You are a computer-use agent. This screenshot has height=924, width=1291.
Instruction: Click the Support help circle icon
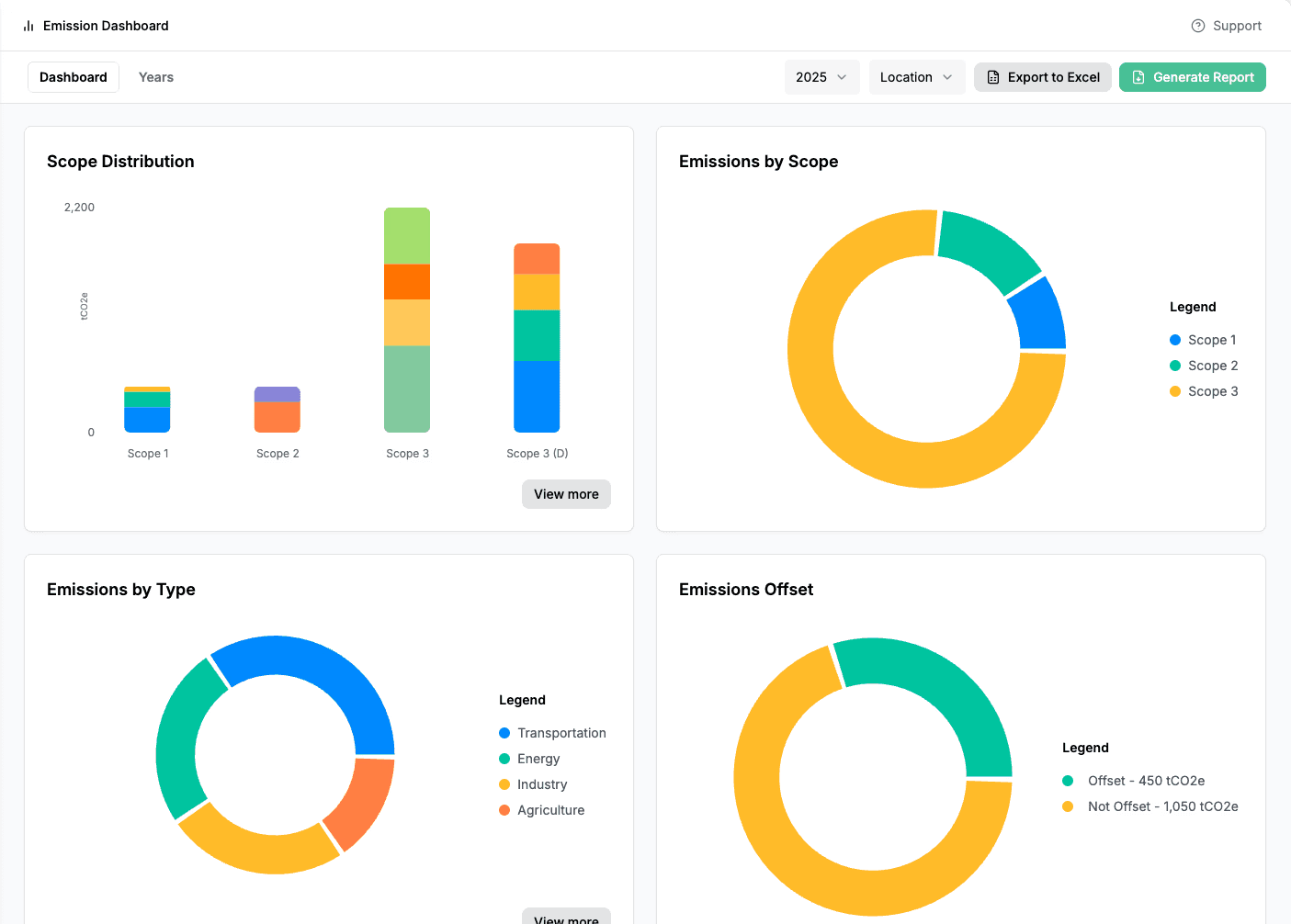pos(1198,26)
